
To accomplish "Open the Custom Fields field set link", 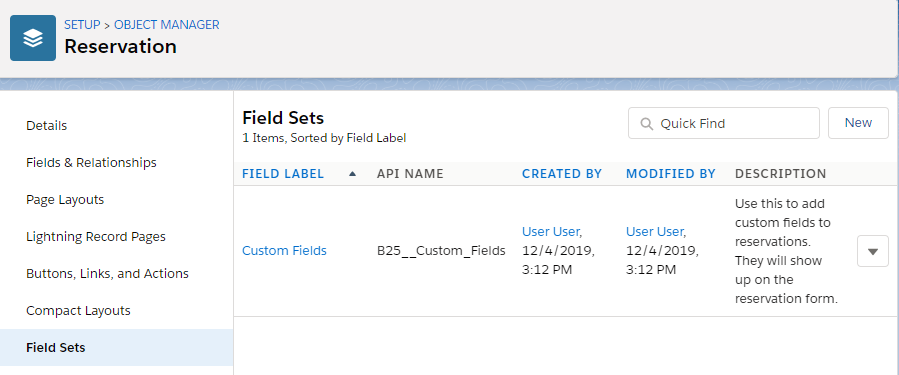I will coord(284,251).
